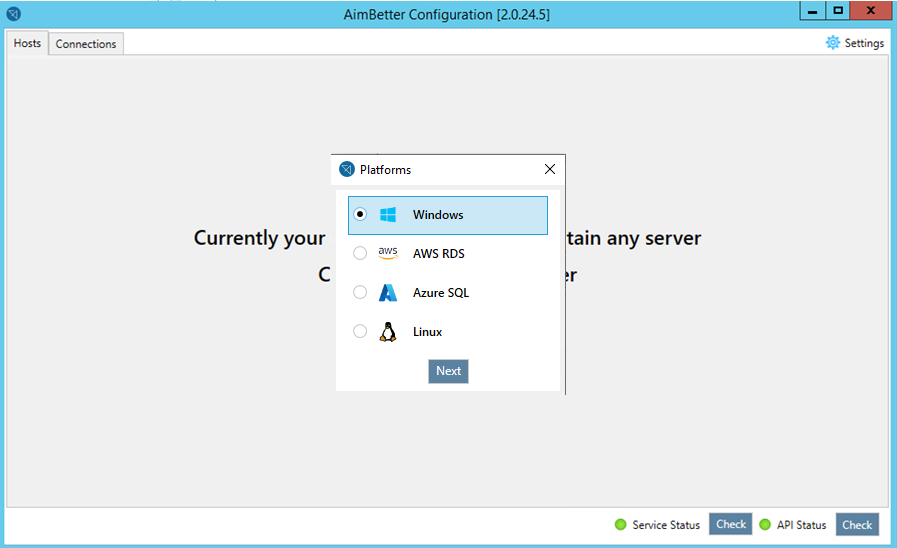Click the green Service Status indicator
This screenshot has height=548, width=897.
621,525
